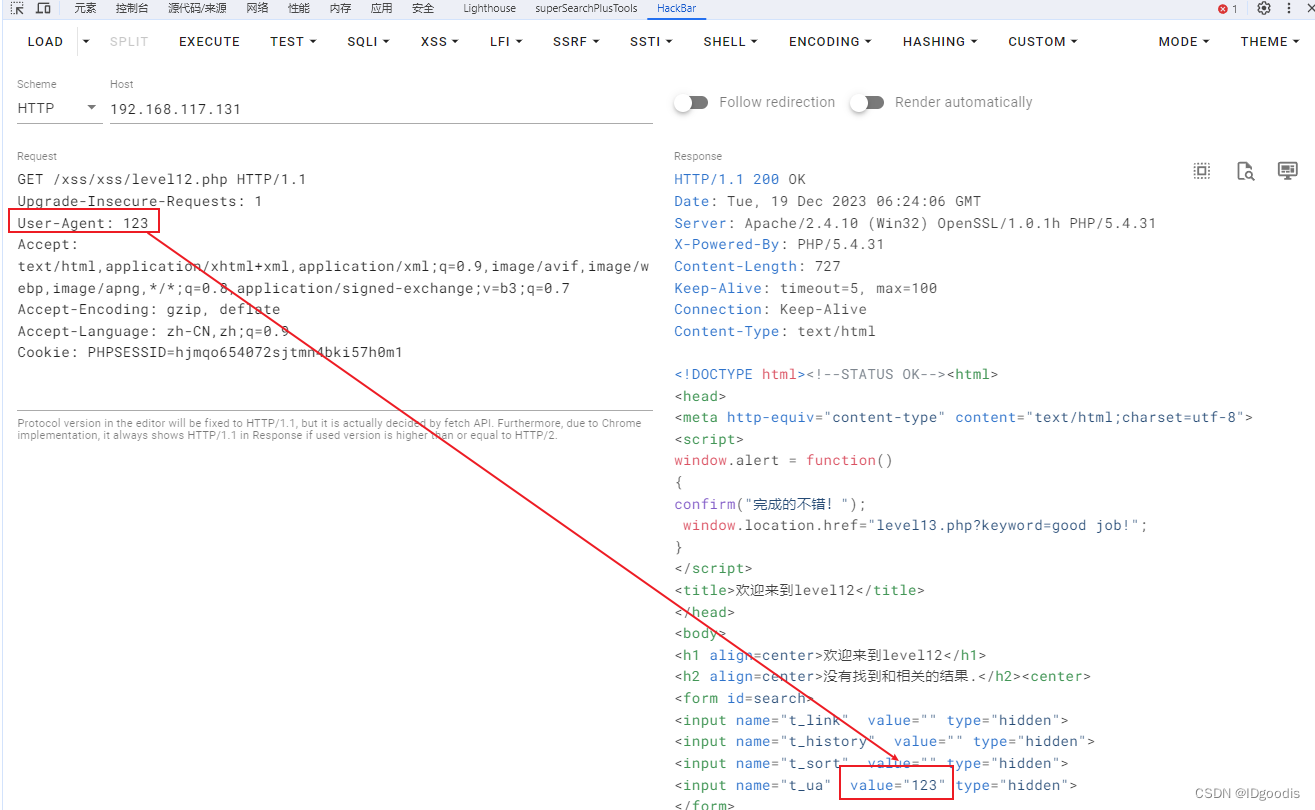Switch to the superSearchPlusTools tab
The width and height of the screenshot is (1315, 810).
(x=587, y=8)
